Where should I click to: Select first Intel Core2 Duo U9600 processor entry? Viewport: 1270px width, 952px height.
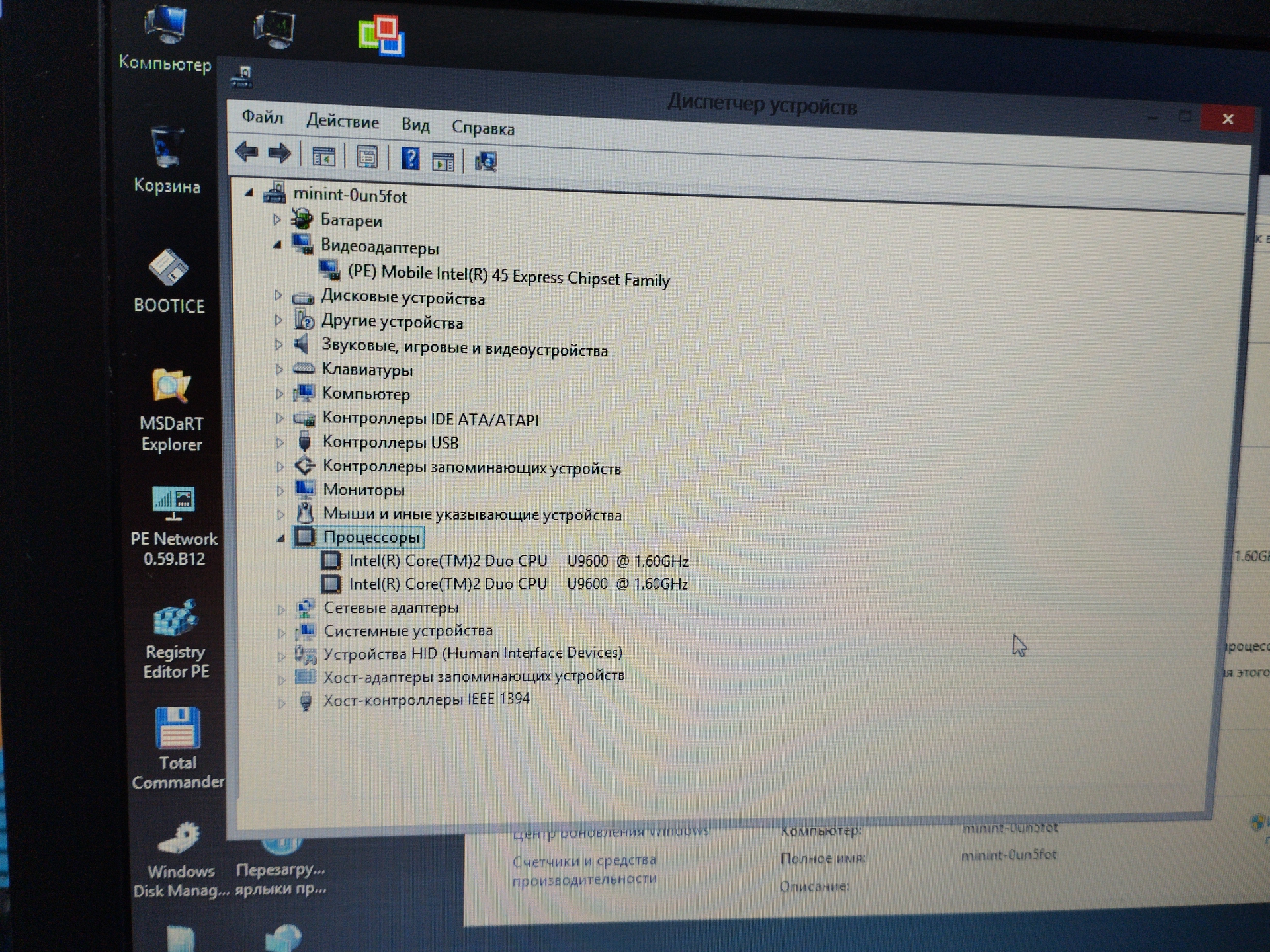point(519,561)
